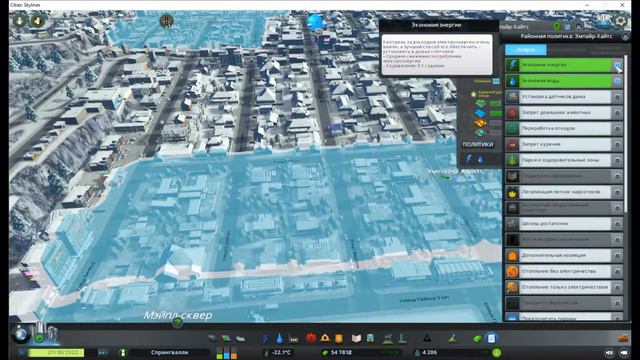Click the highlighted Policies icon in the bottom toolbar
640x360 pixels.
tap(491, 338)
